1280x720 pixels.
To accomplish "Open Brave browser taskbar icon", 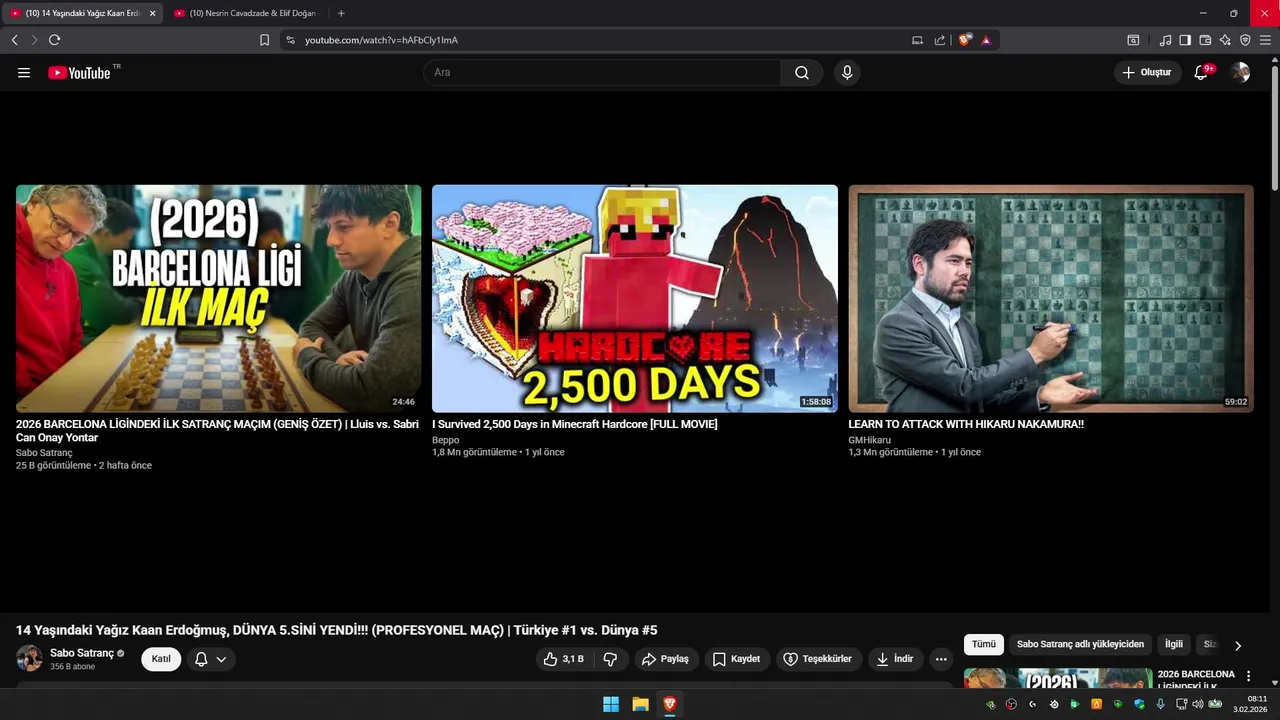I will coord(670,704).
